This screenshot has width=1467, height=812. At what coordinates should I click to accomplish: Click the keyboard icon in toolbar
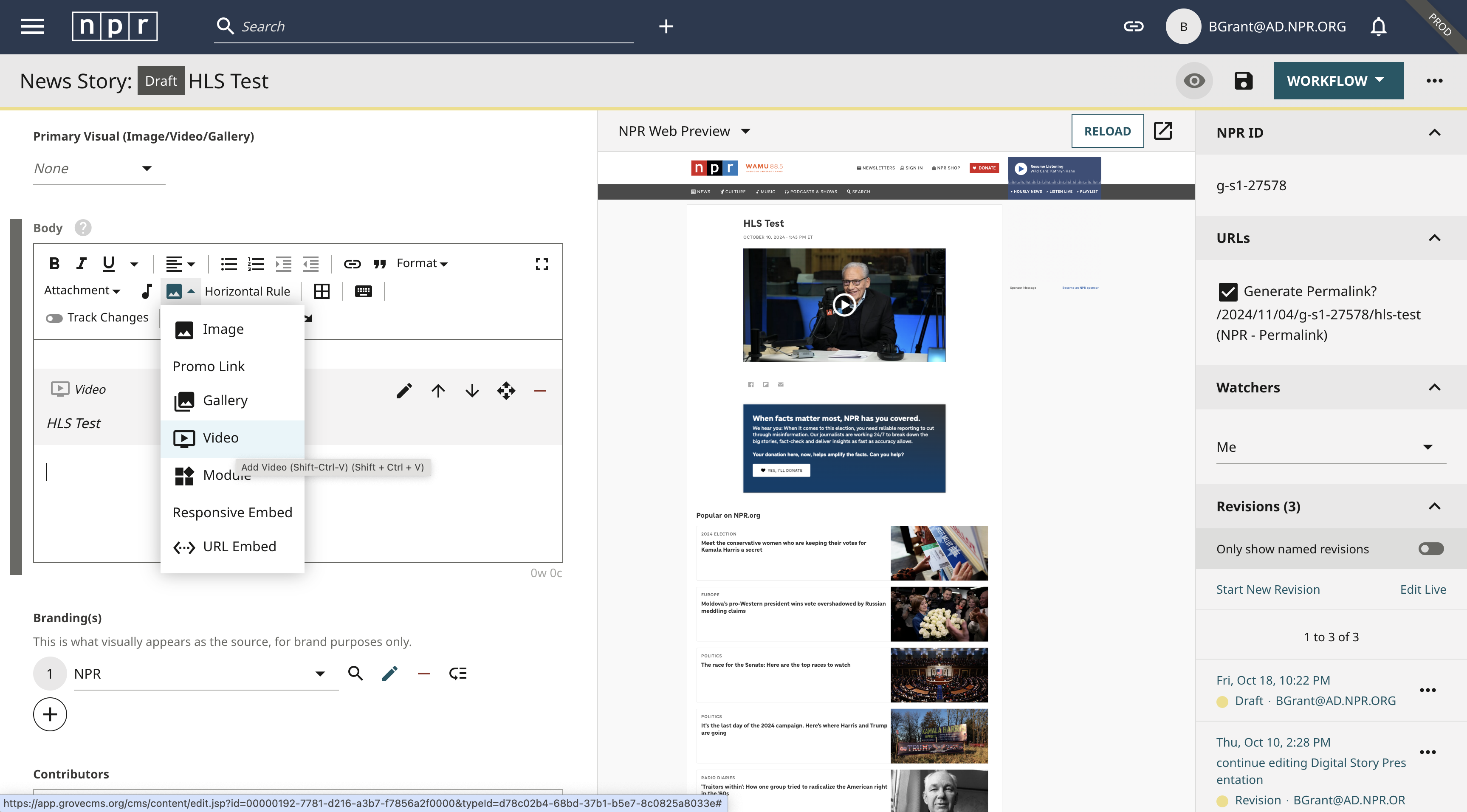tap(363, 291)
